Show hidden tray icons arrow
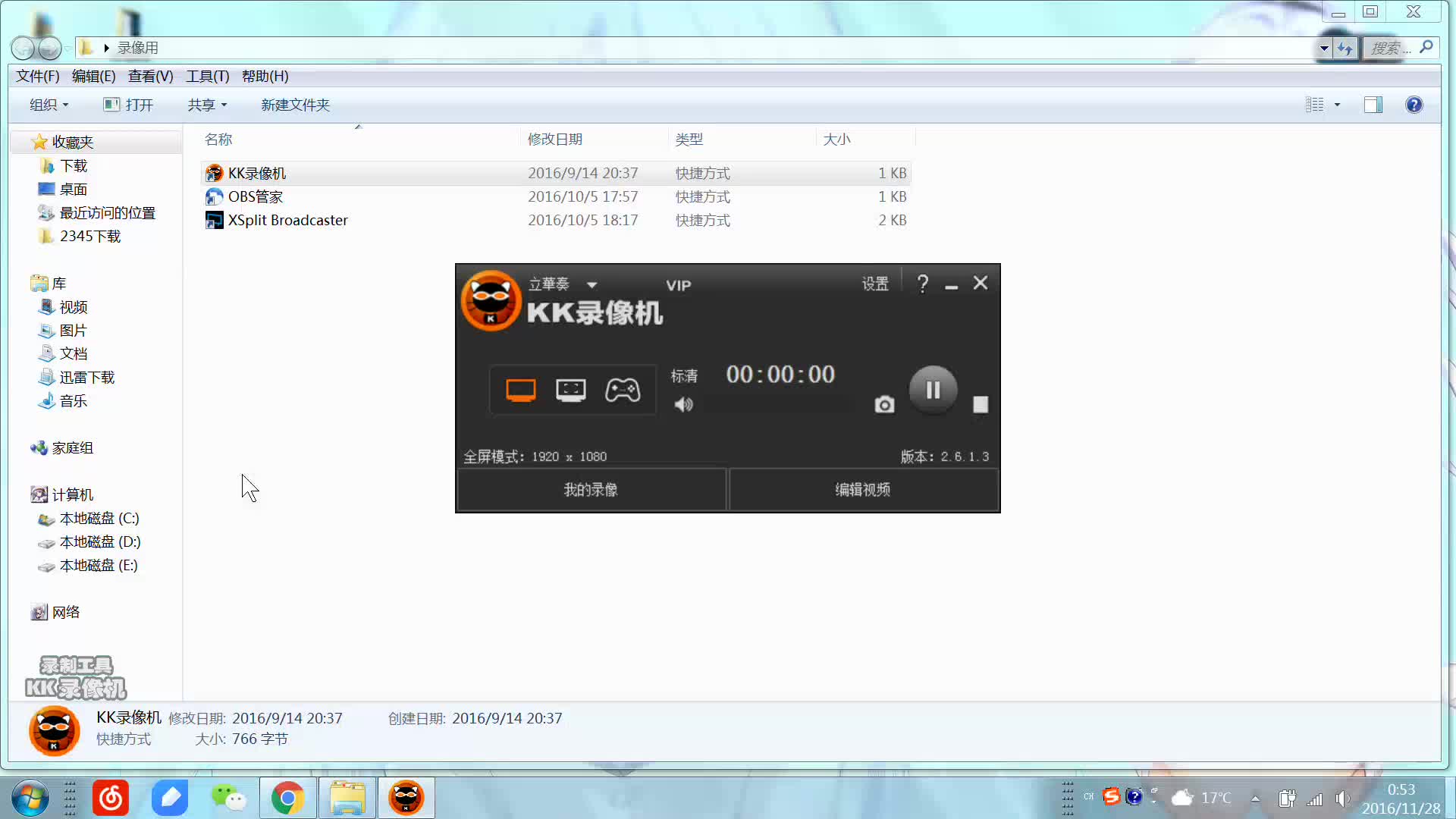This screenshot has width=1456, height=819. tap(1256, 799)
